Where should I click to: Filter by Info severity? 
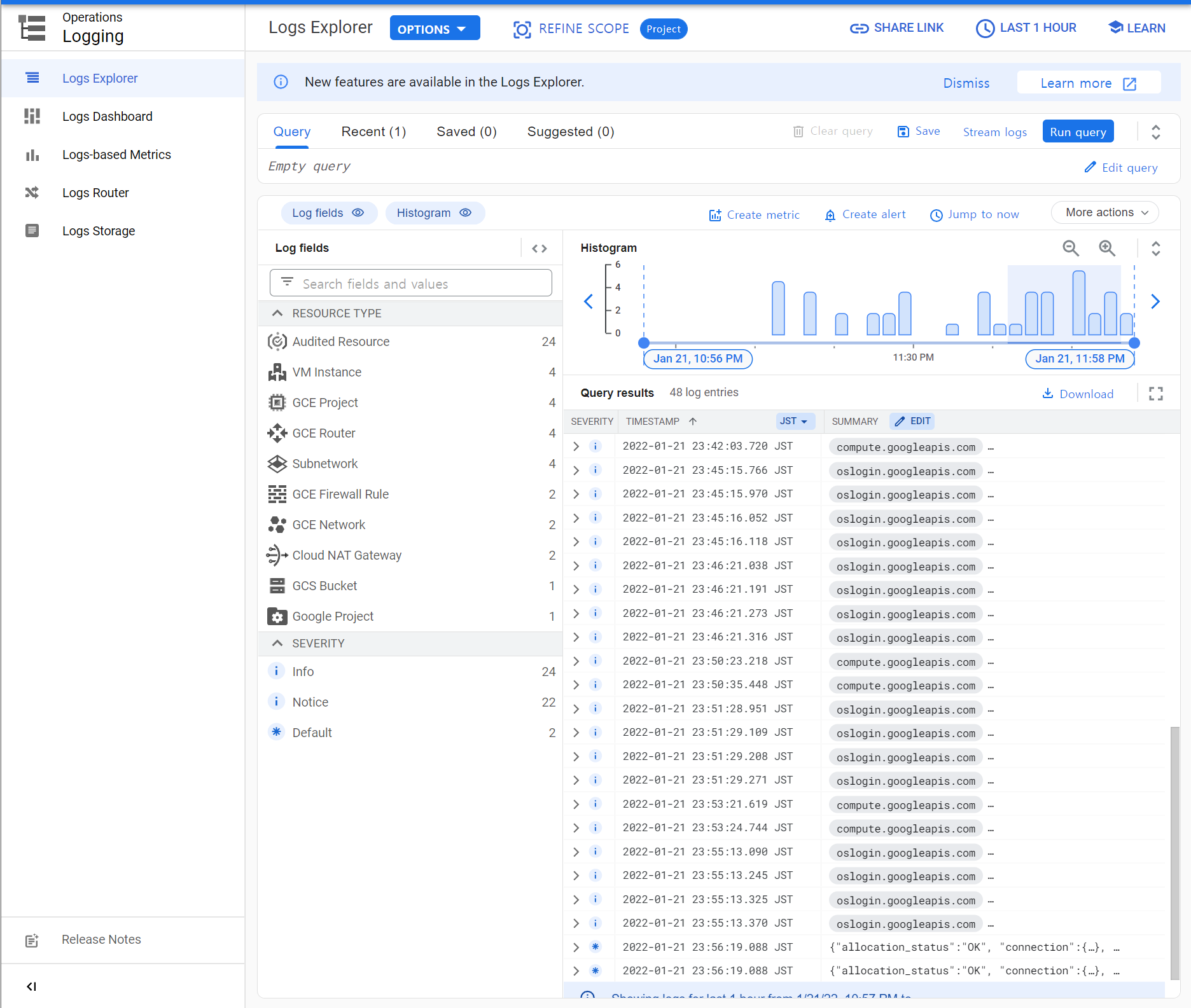(410, 672)
